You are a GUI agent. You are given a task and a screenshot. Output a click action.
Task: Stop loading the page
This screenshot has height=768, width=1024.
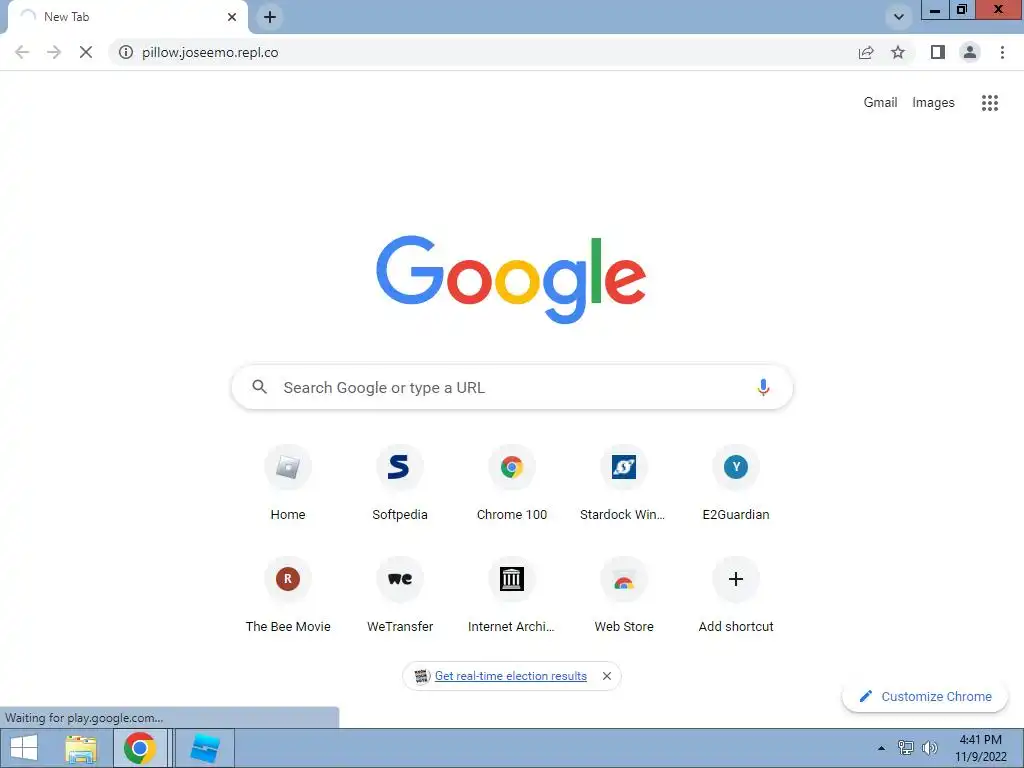86,52
